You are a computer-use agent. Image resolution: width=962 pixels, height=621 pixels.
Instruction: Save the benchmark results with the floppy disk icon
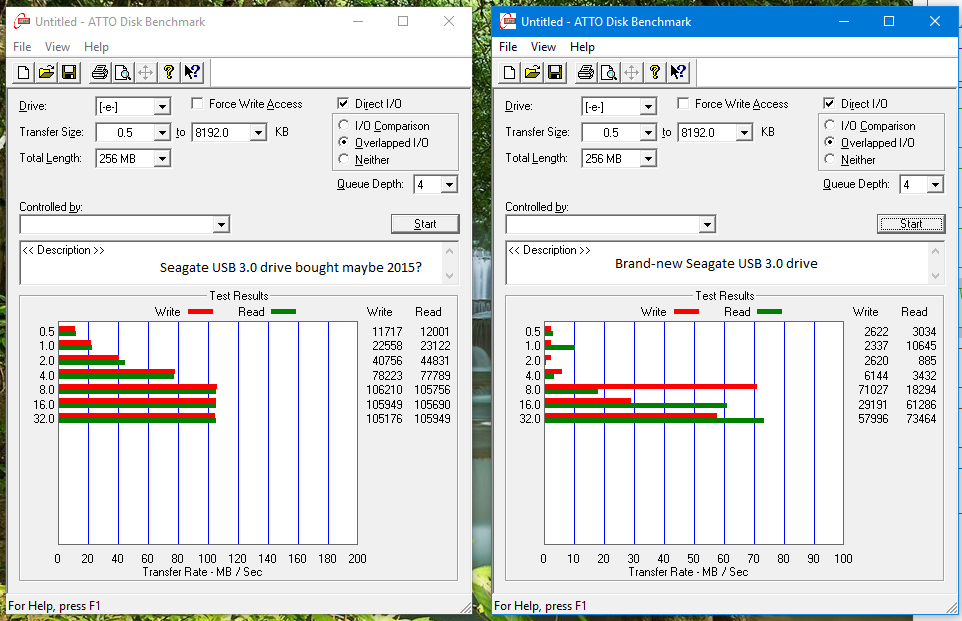click(x=69, y=71)
